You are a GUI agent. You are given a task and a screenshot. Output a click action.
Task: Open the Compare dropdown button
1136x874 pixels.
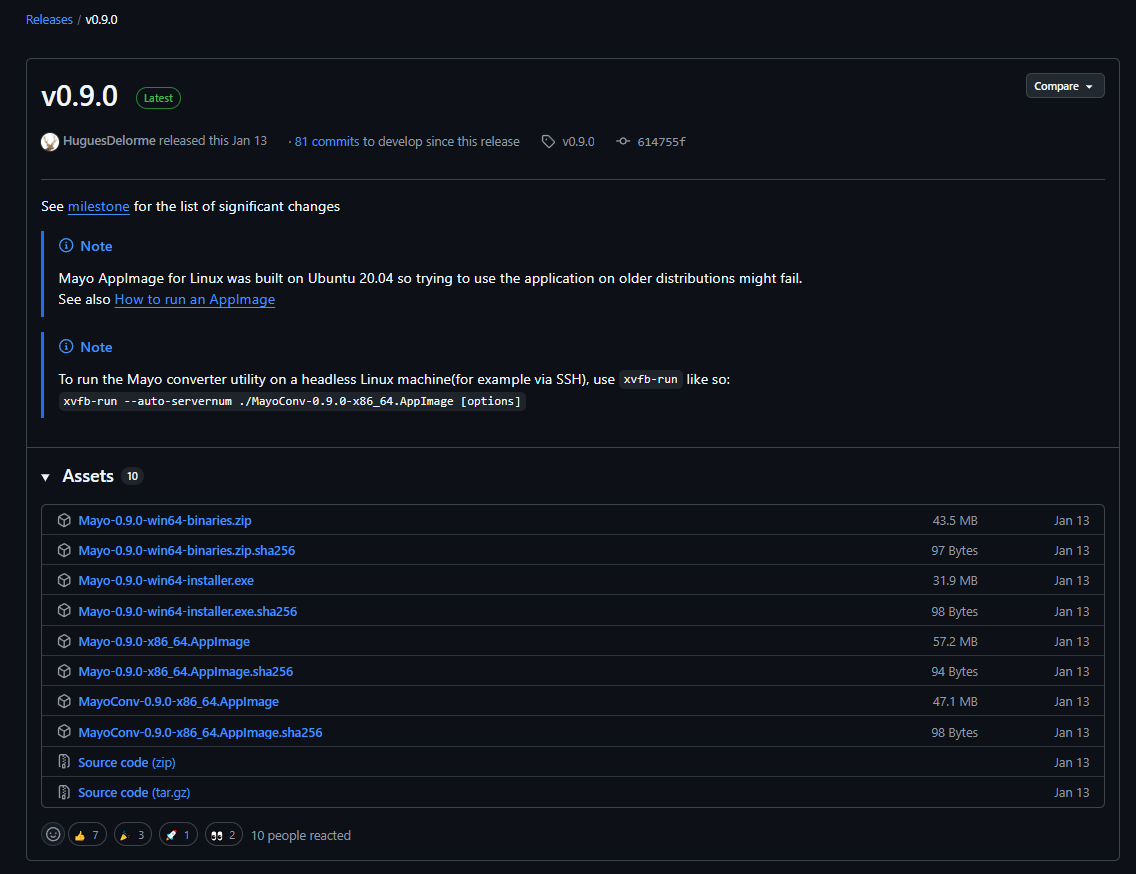click(1064, 86)
